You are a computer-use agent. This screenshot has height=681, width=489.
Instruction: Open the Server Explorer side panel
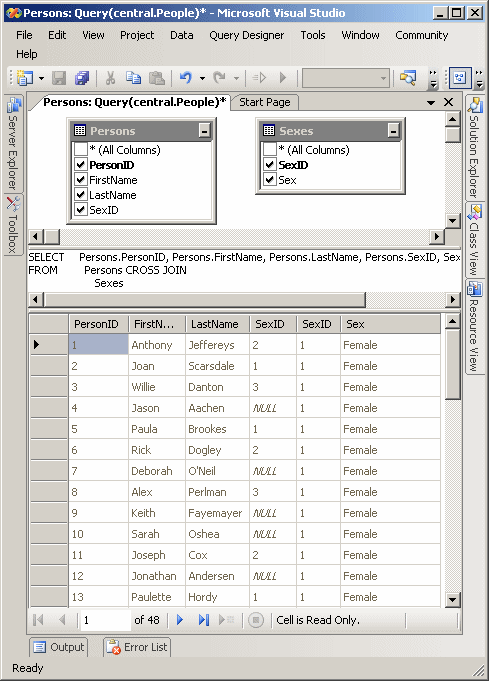tap(13, 144)
